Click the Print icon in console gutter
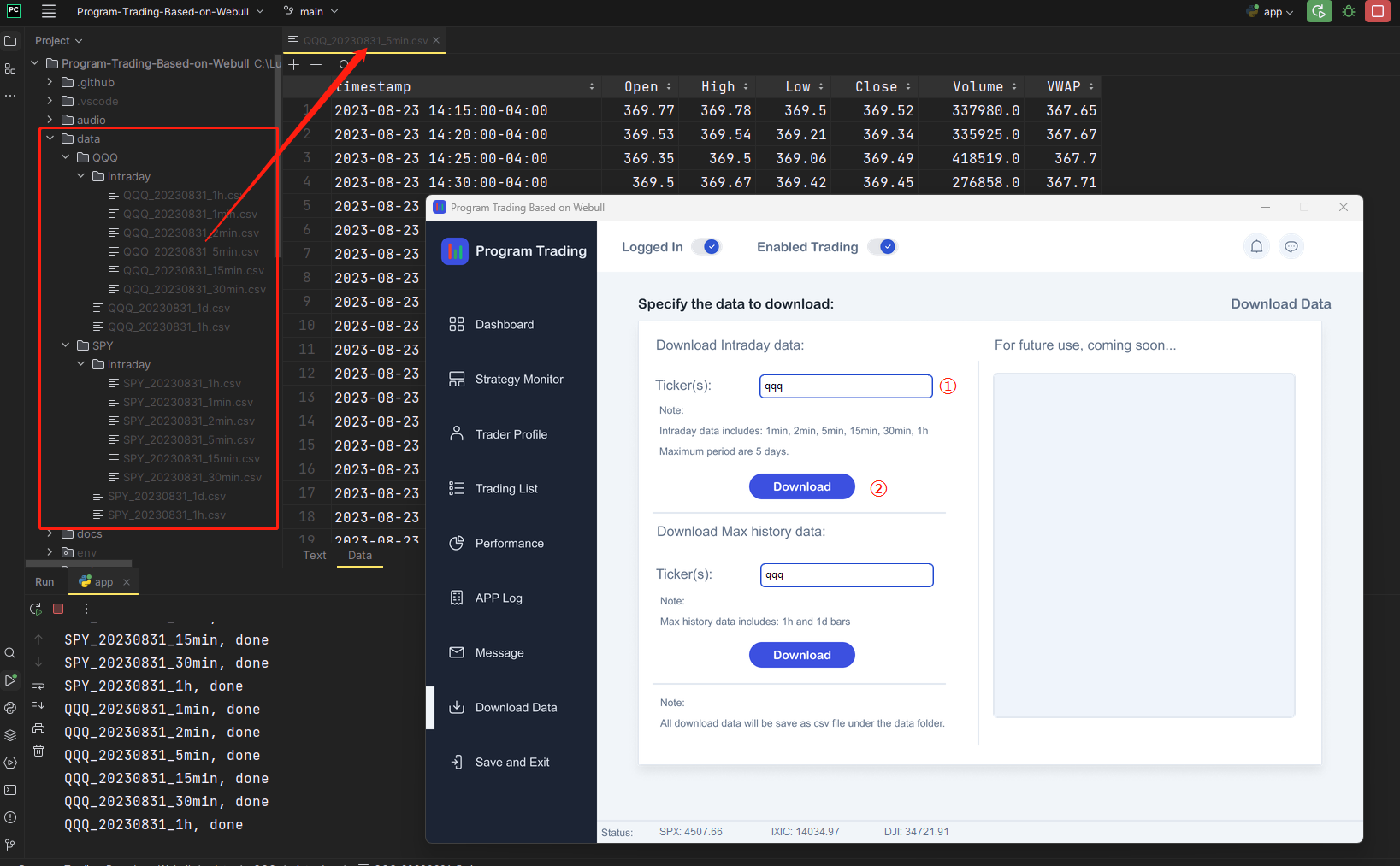The width and height of the screenshot is (1400, 866). (x=38, y=728)
